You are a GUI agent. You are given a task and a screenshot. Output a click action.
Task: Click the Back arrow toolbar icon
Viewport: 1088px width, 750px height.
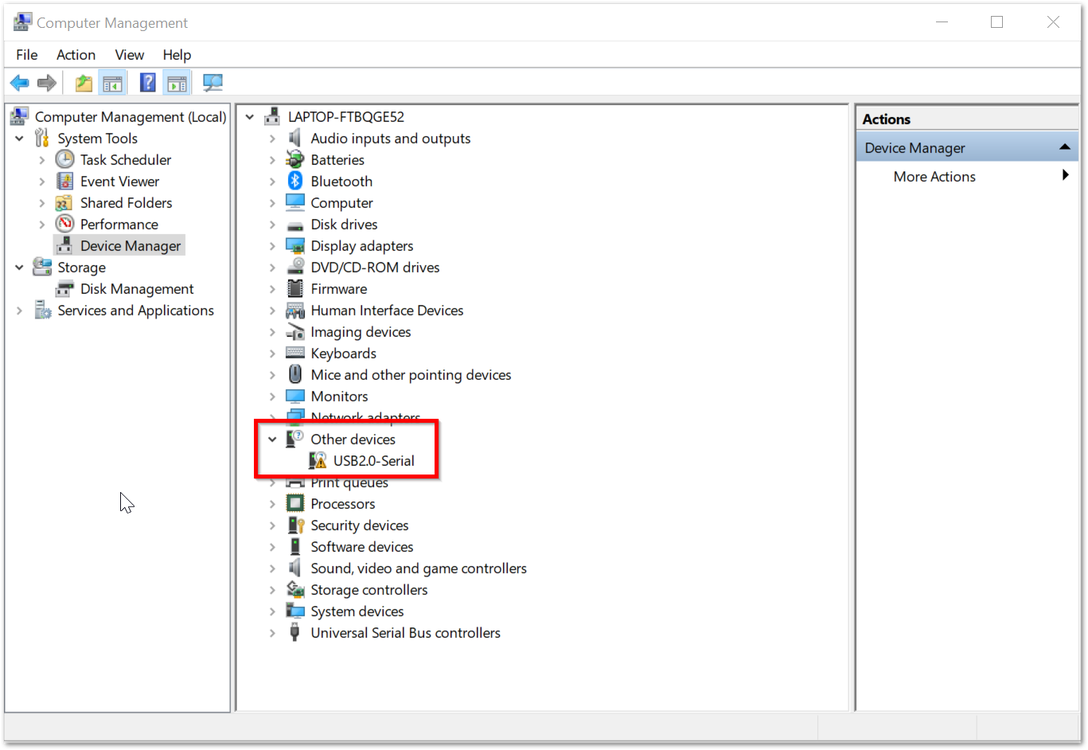click(x=19, y=83)
